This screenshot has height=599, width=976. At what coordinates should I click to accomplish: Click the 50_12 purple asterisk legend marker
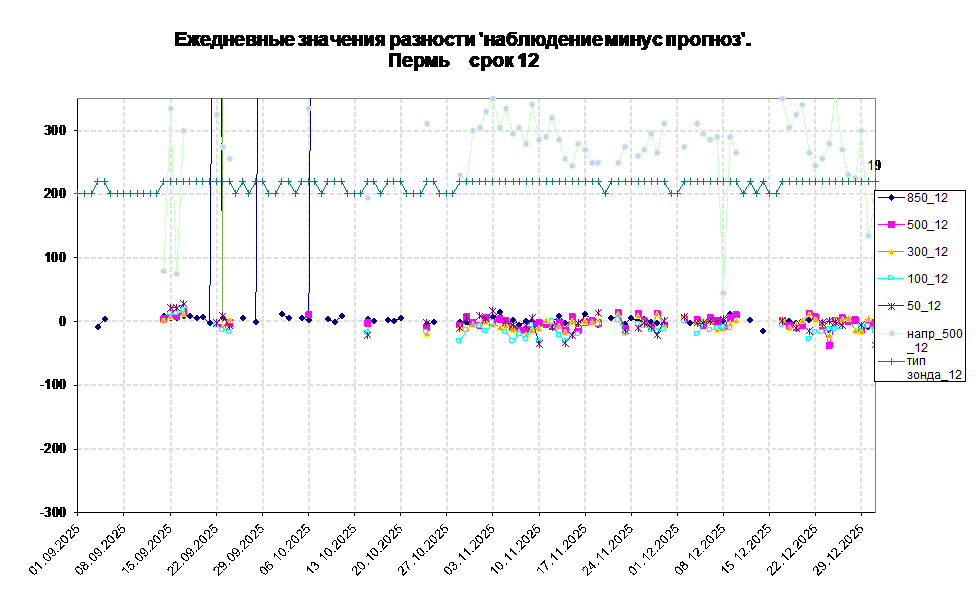tap(890, 306)
